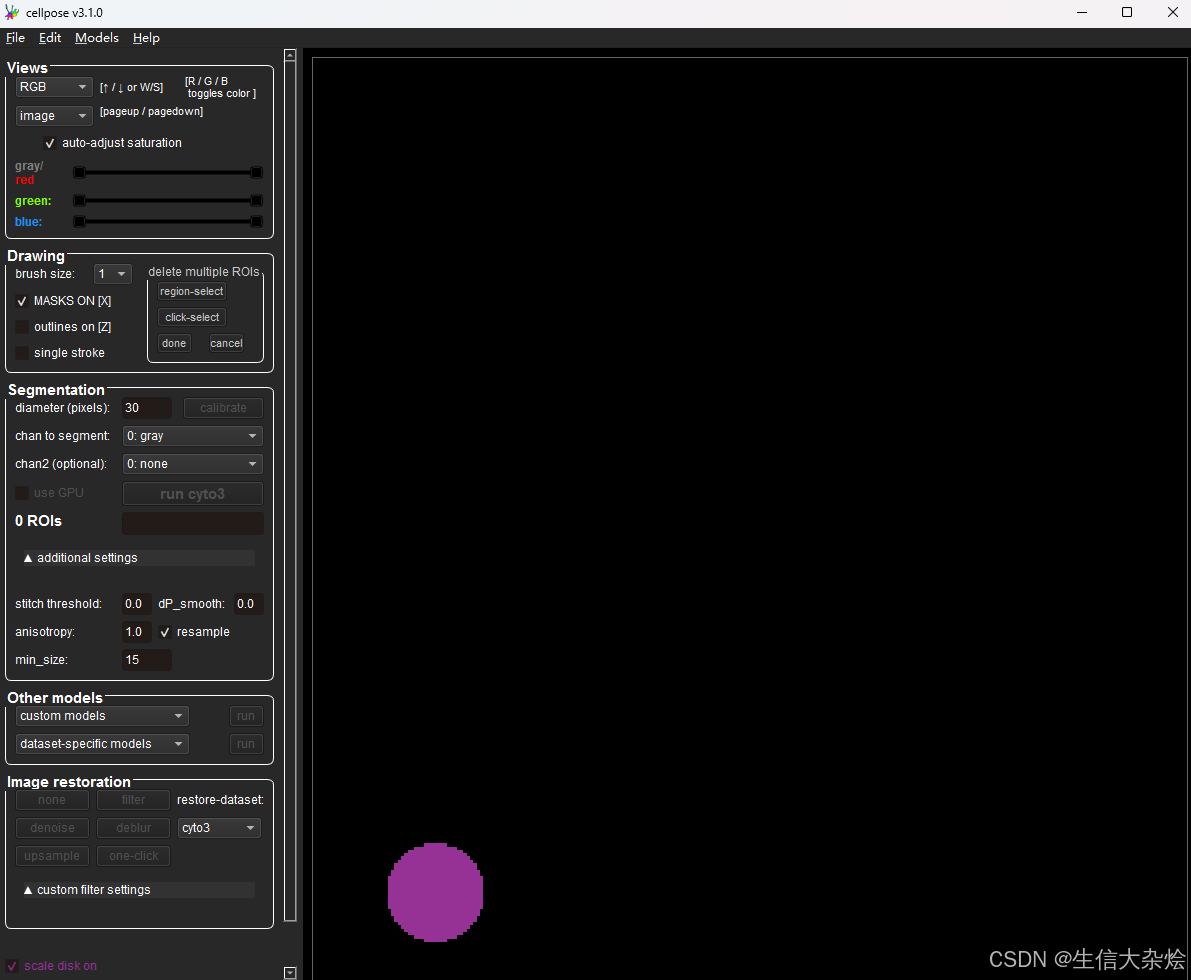
Task: Open the RGB color view dropdown
Action: coord(53,87)
